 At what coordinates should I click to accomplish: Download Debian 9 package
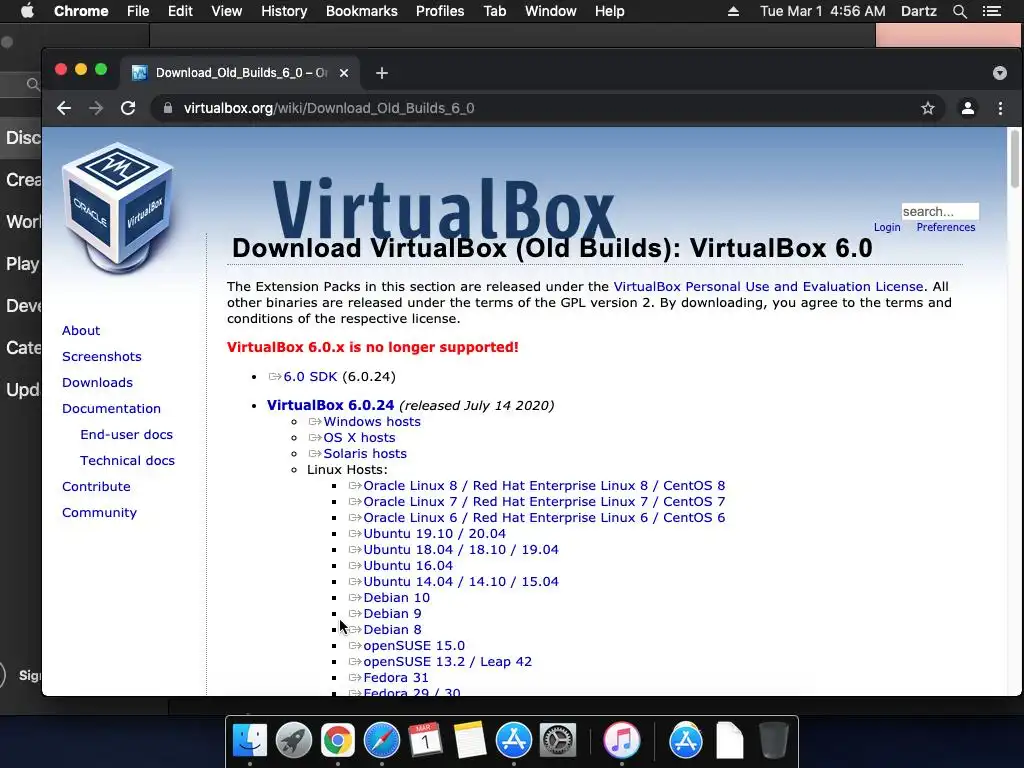(x=392, y=614)
